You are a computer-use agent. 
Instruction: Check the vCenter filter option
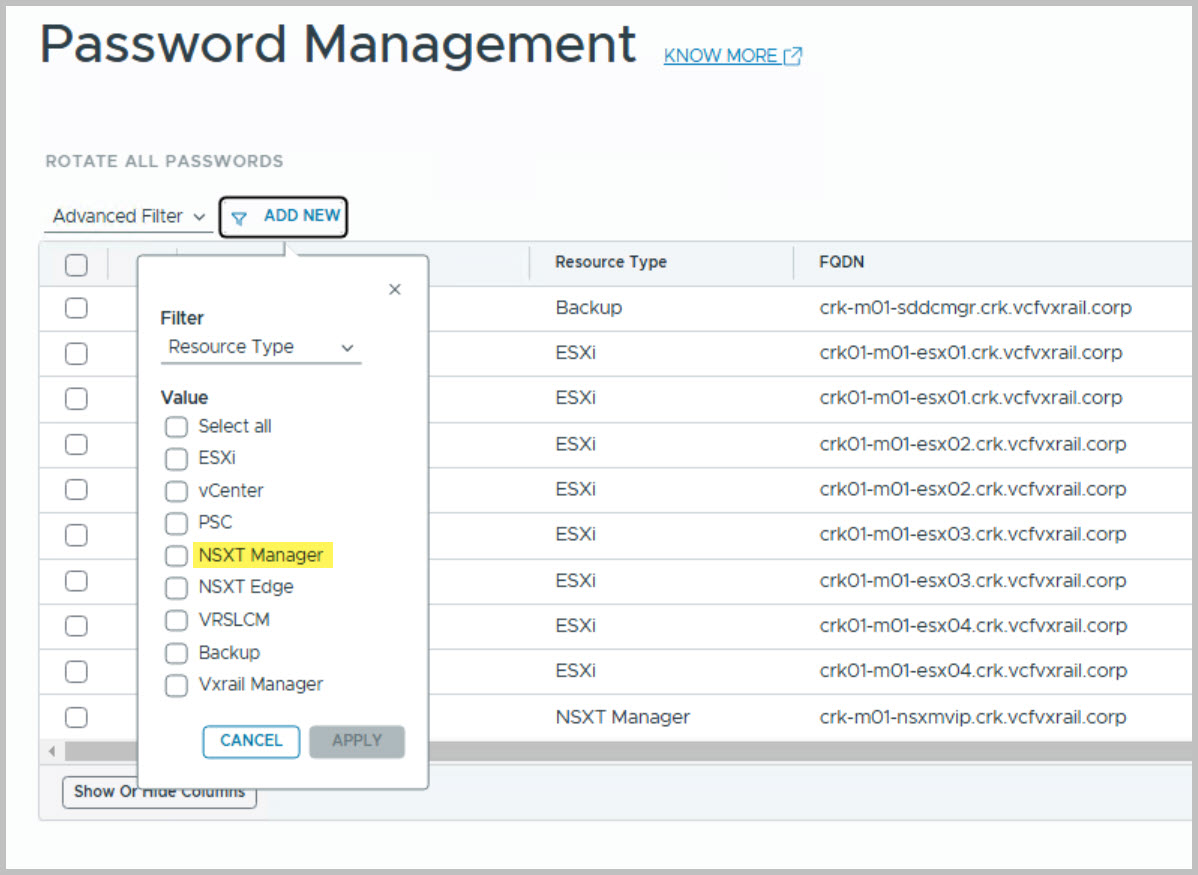(176, 491)
